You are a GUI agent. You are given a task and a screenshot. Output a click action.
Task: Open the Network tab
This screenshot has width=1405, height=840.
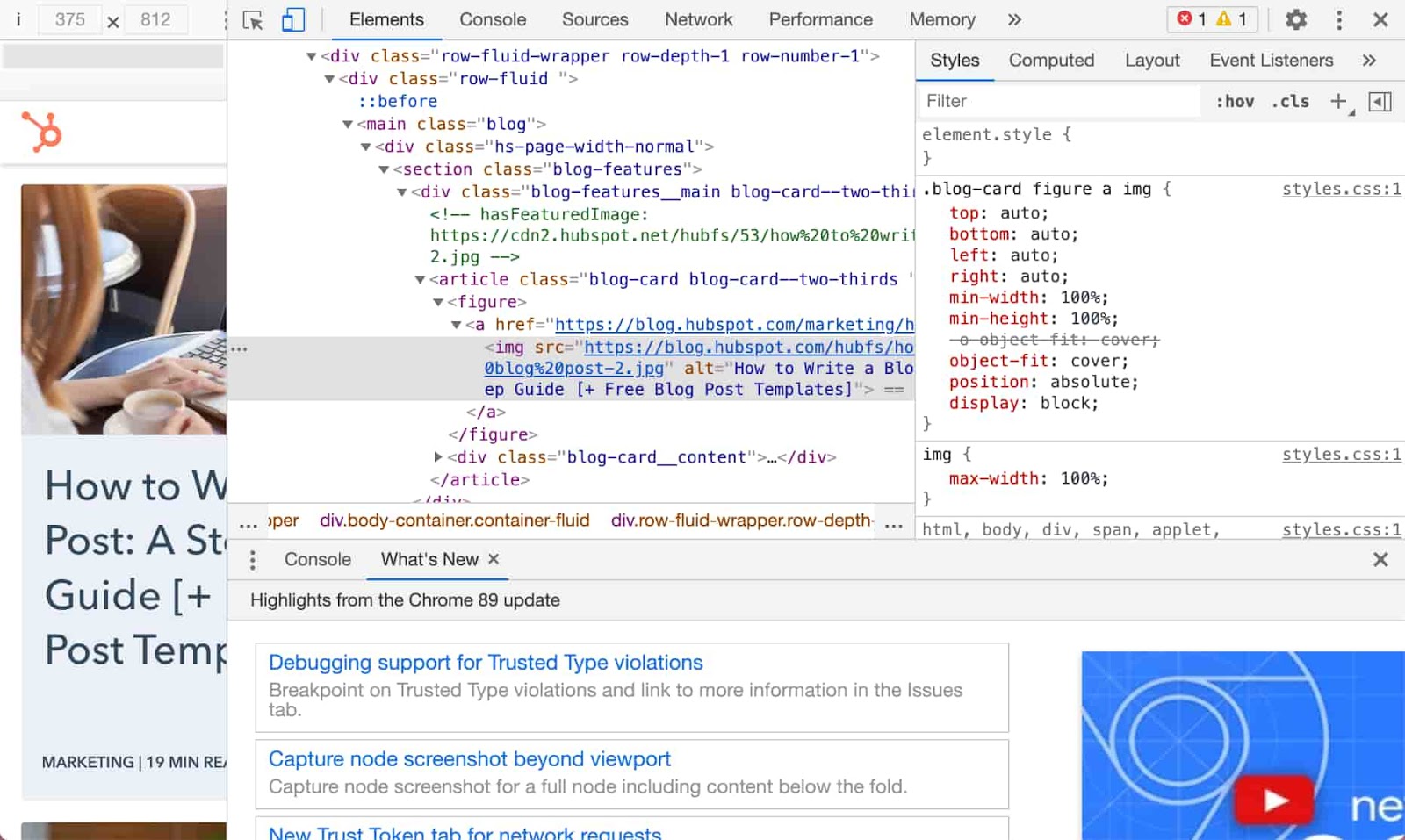point(699,19)
